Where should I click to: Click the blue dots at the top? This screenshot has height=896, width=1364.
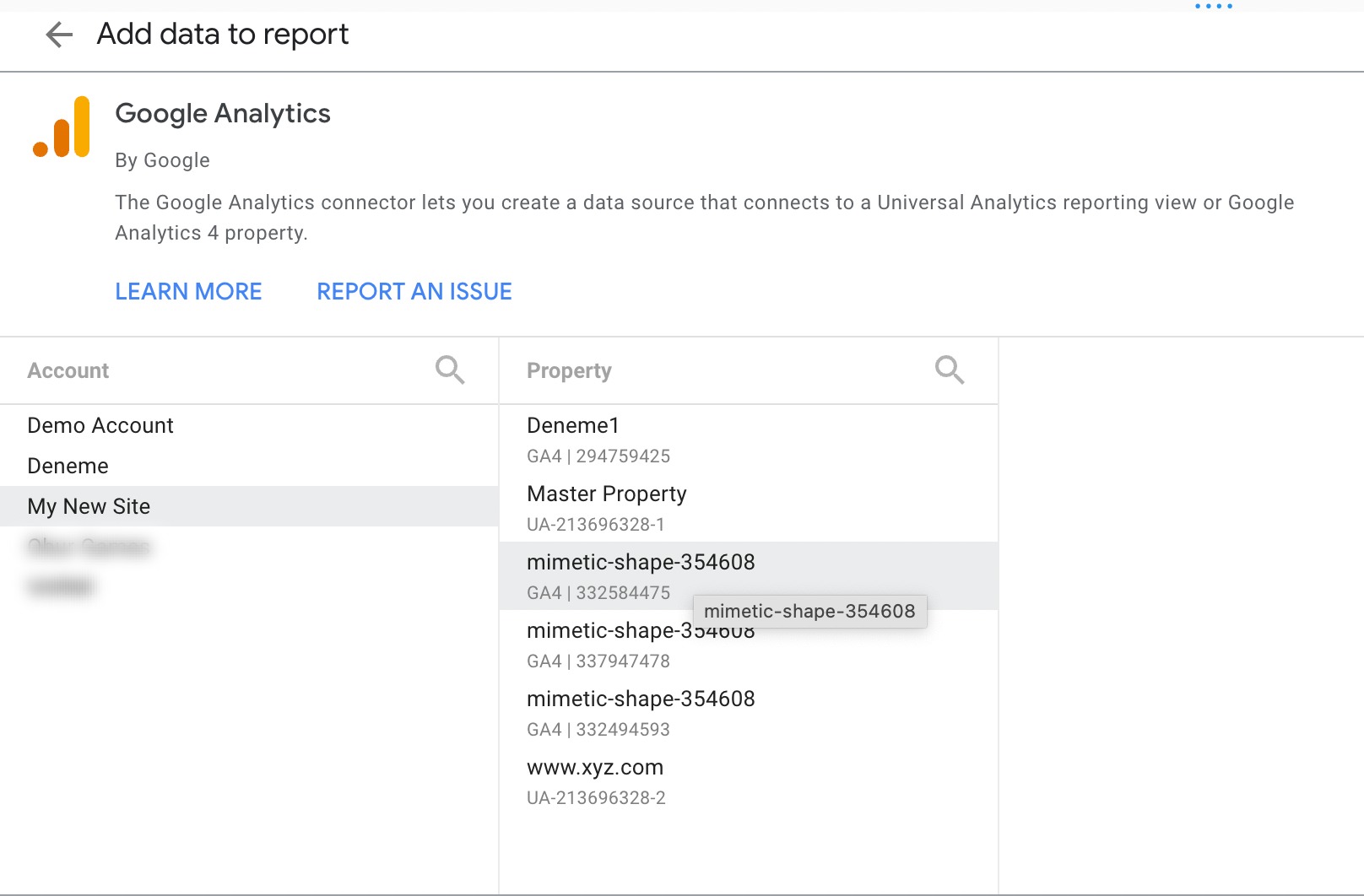(1214, 6)
